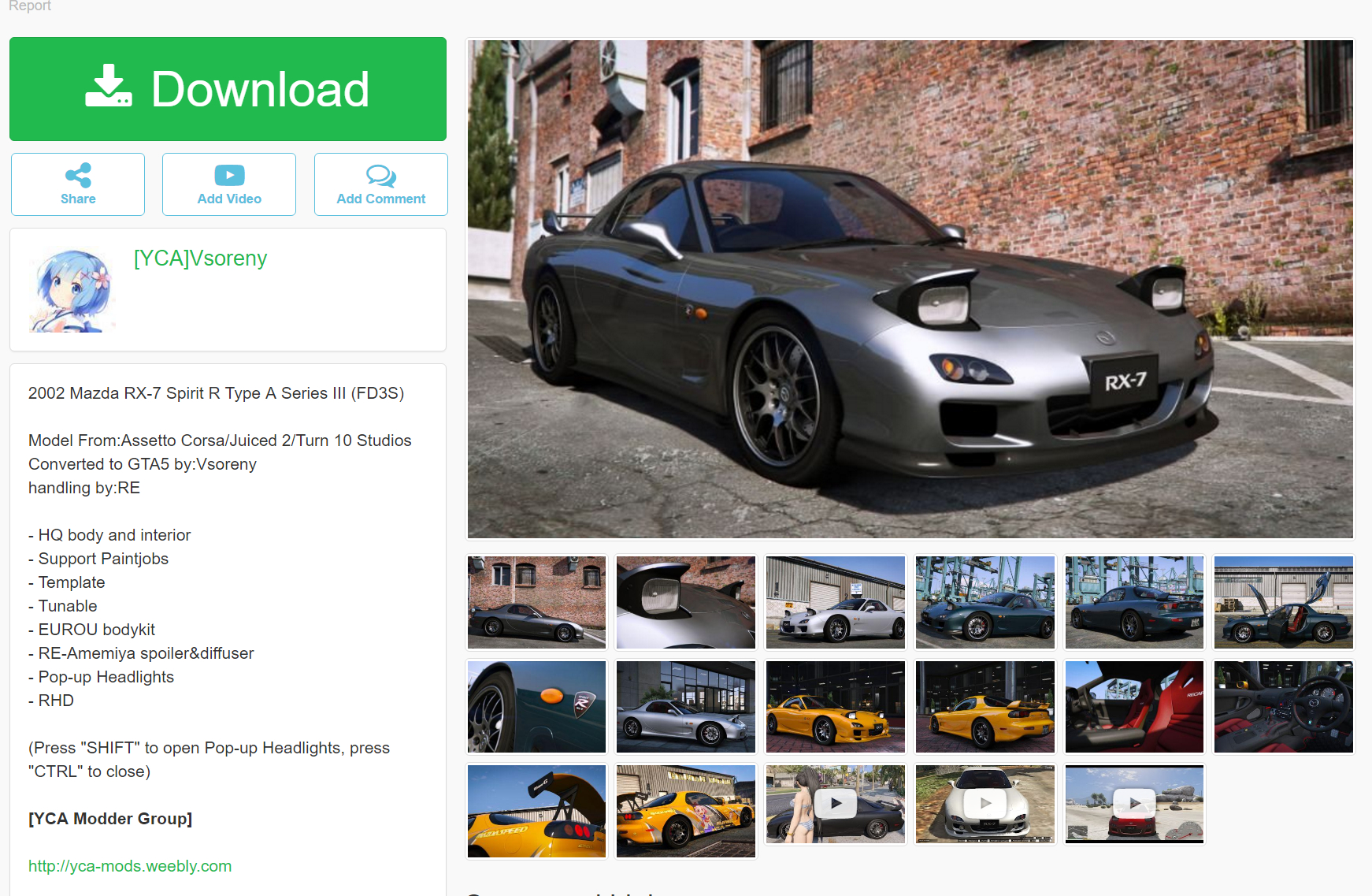Select the silver RX-7 at showroom thumbnail

686,707
